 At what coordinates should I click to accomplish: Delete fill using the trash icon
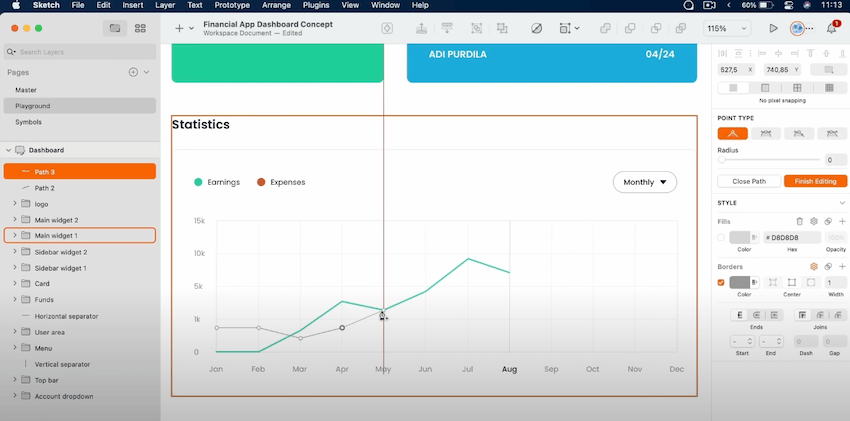799,221
